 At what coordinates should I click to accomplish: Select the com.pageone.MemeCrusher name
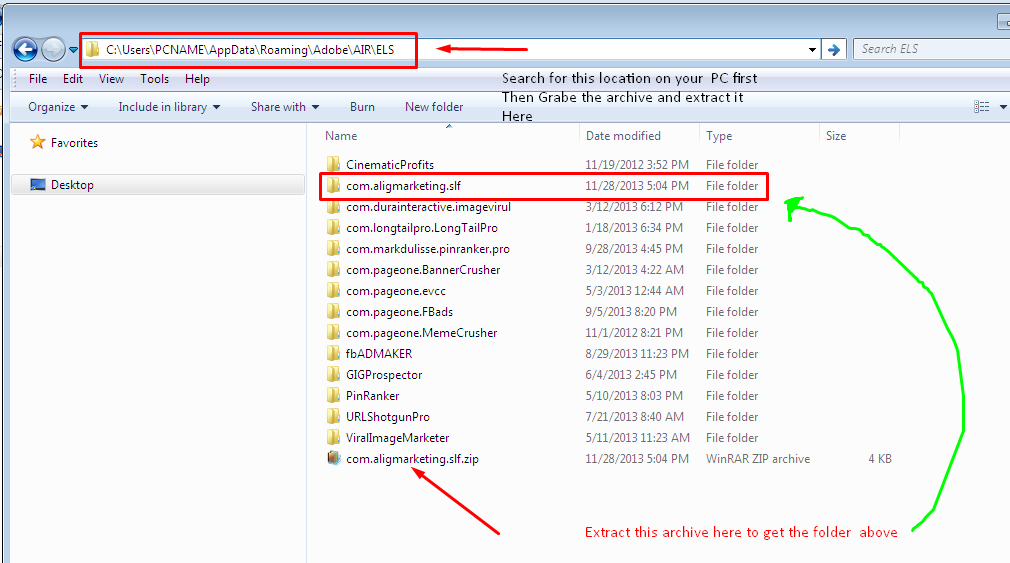click(x=421, y=333)
